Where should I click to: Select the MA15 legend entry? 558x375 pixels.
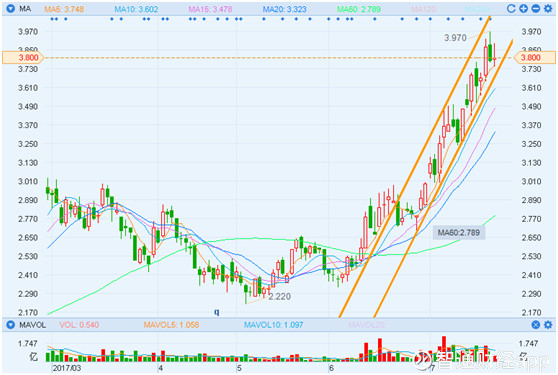[210, 9]
